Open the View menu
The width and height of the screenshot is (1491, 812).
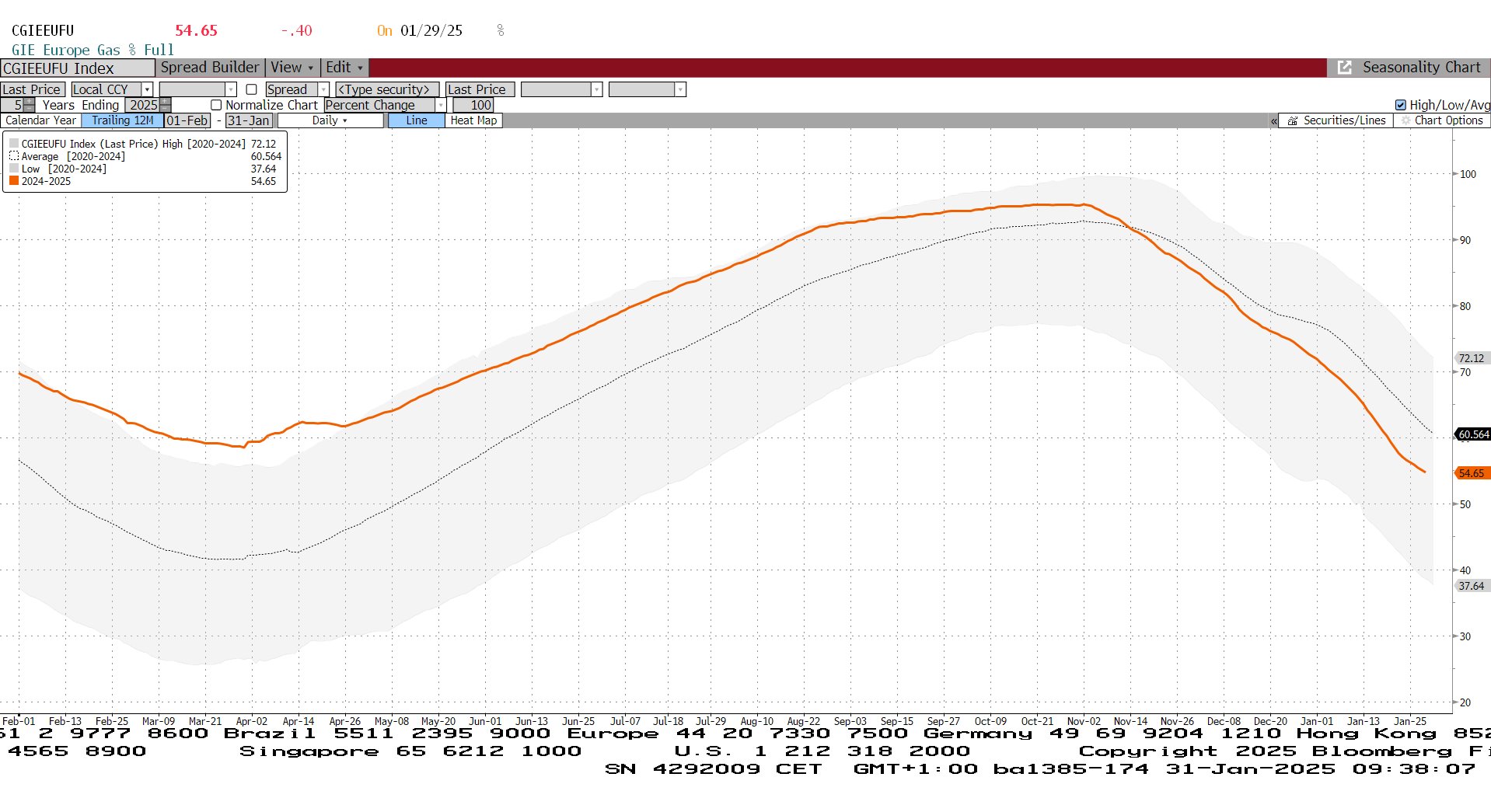[292, 68]
